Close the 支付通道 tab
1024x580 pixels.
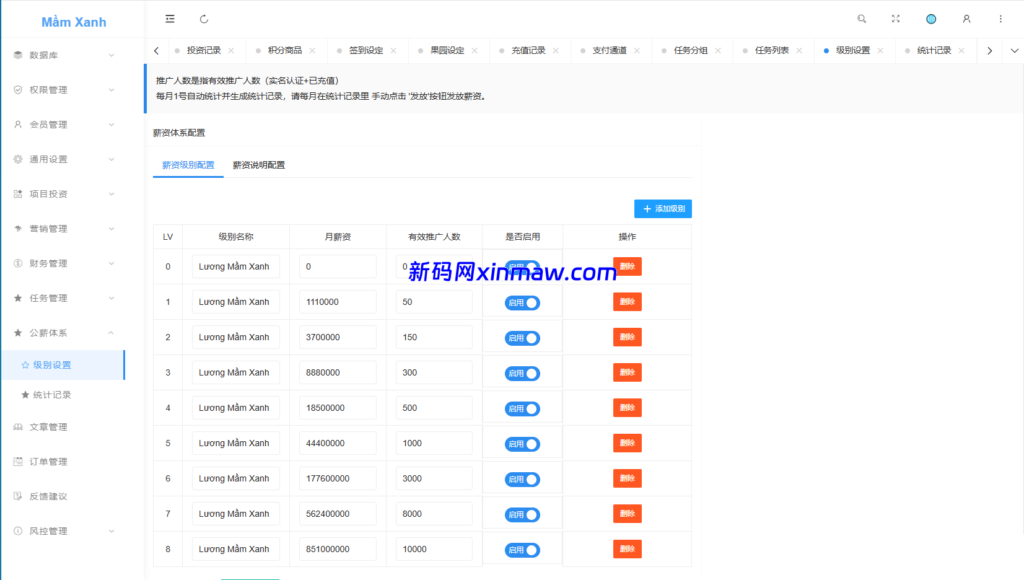click(637, 50)
